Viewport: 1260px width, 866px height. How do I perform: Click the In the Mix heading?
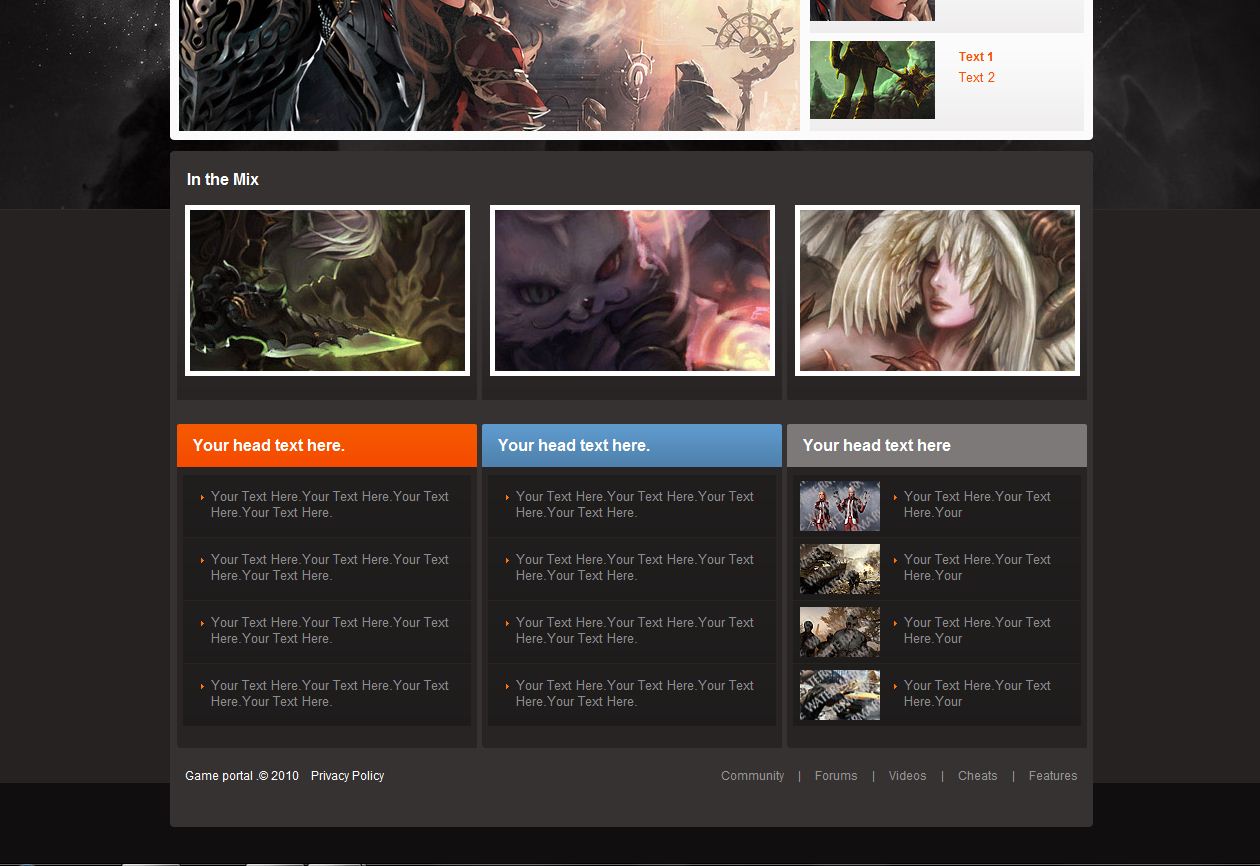(x=223, y=180)
